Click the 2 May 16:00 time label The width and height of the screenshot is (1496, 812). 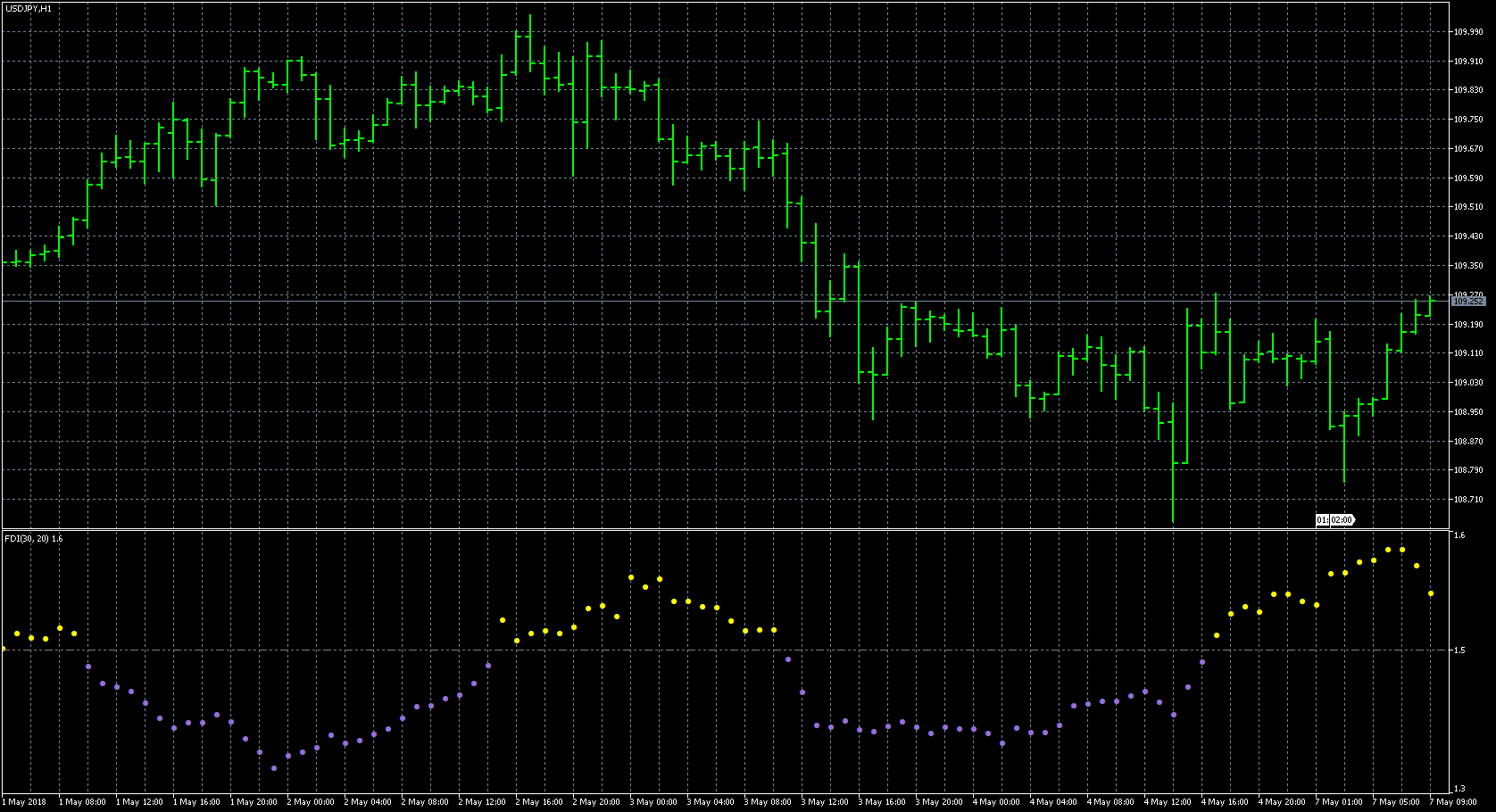tap(539, 802)
